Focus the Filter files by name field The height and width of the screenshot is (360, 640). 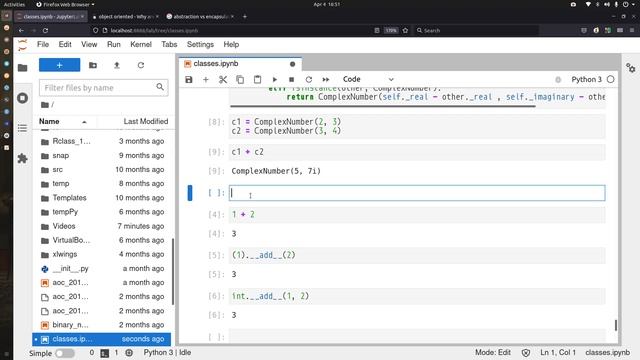pos(104,88)
